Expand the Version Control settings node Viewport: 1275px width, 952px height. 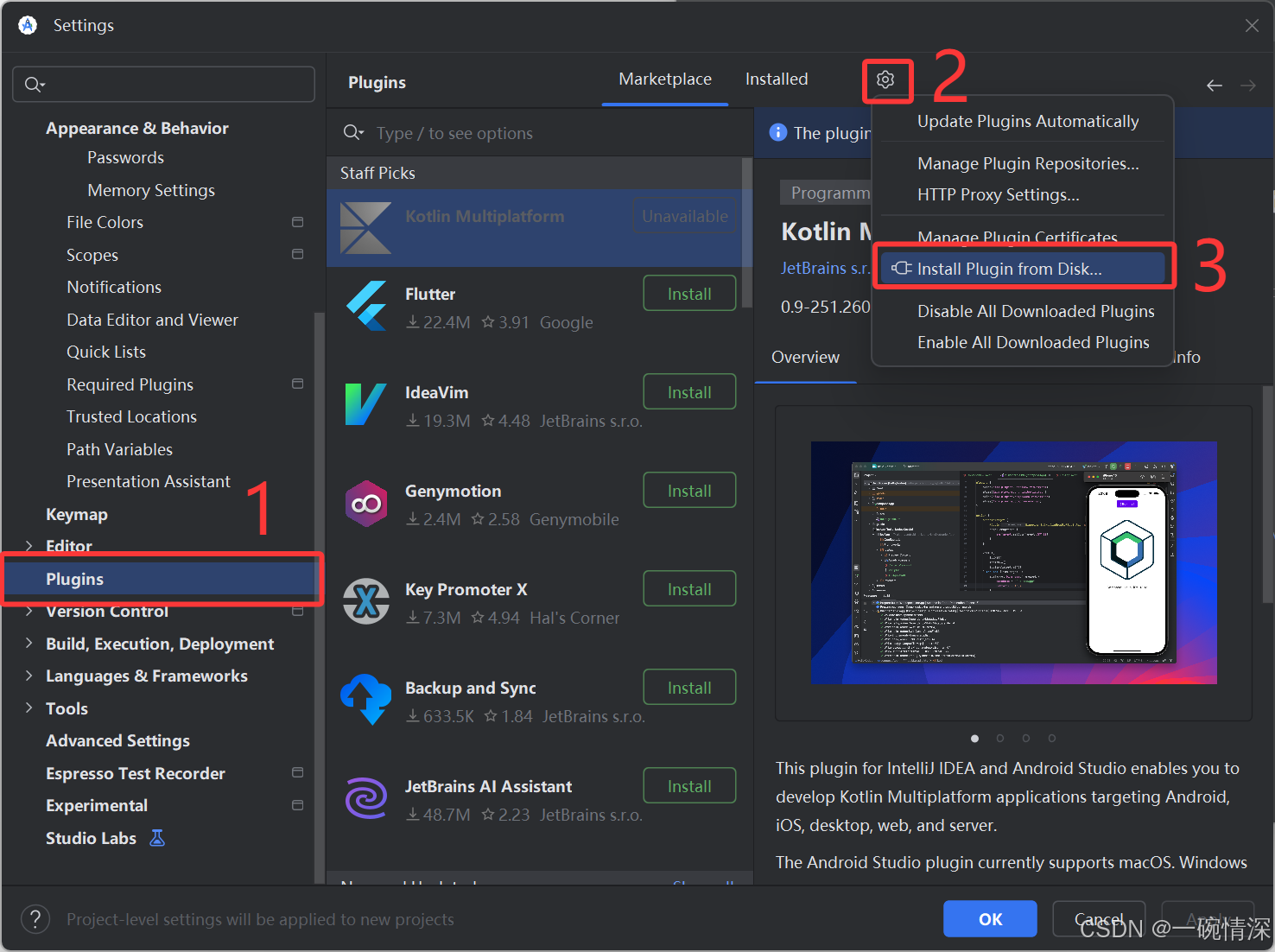point(29,611)
